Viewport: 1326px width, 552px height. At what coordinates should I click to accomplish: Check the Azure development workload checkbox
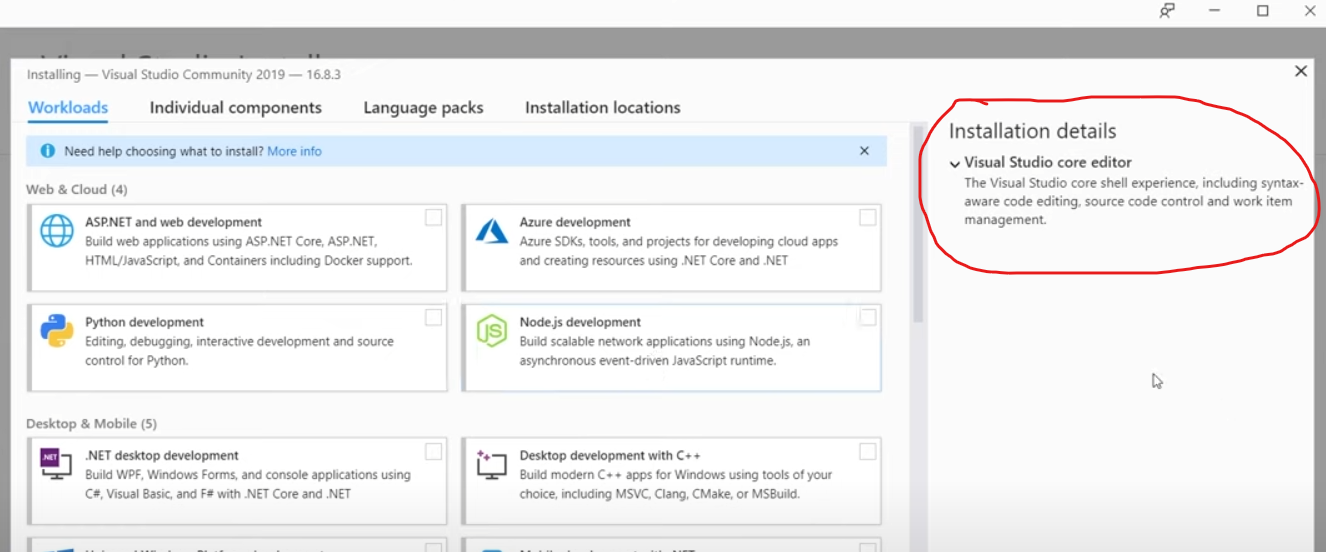[867, 217]
